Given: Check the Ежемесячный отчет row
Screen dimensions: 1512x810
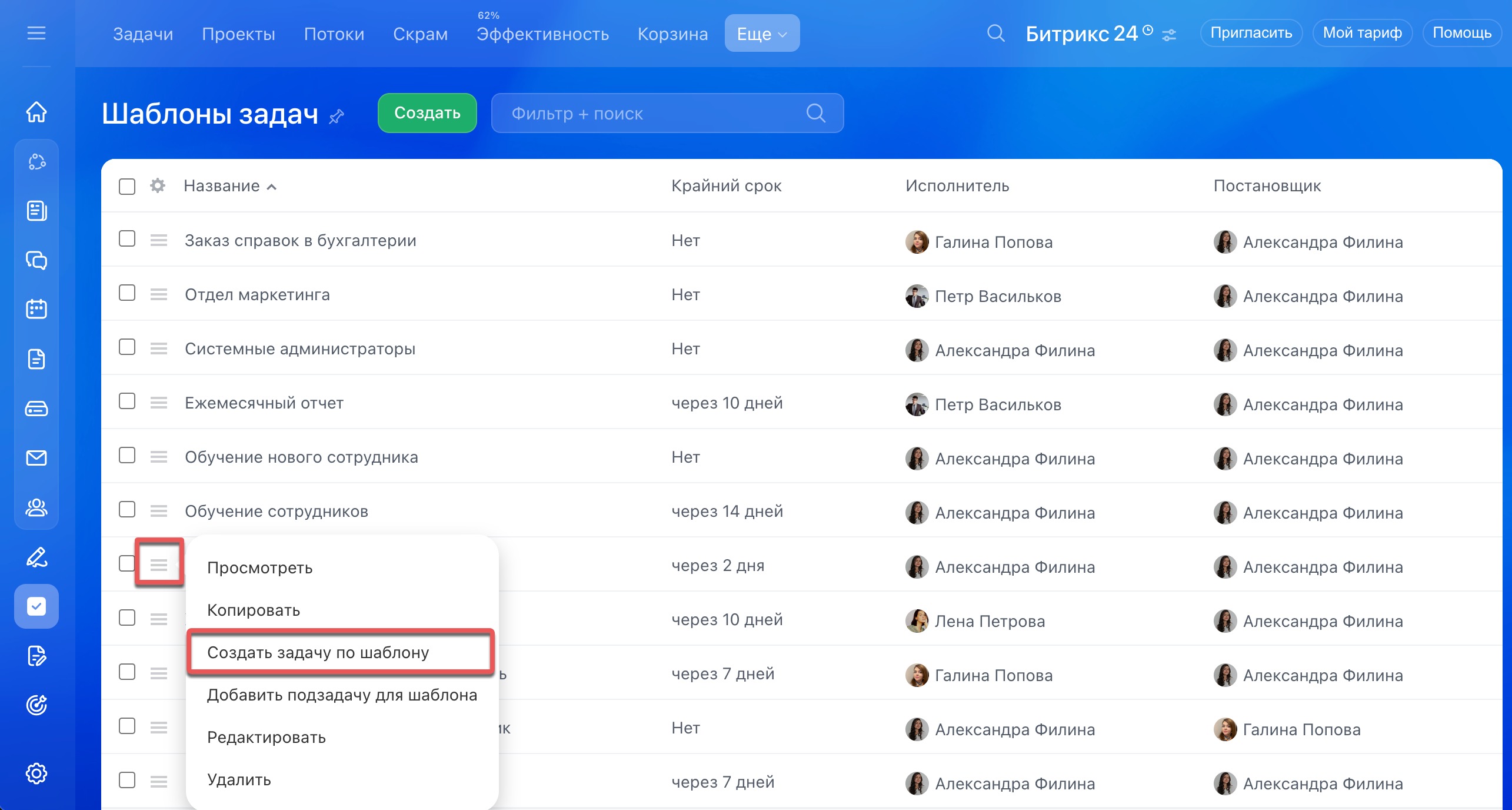Looking at the screenshot, I should [x=127, y=401].
